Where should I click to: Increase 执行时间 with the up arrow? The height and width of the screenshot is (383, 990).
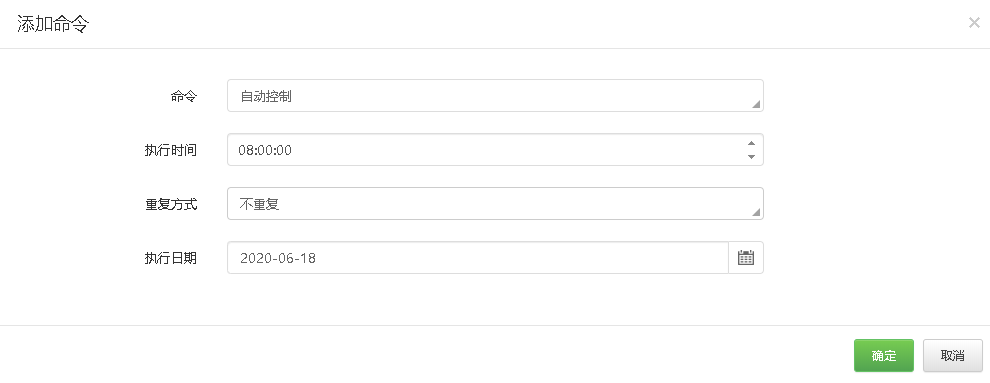click(751, 143)
